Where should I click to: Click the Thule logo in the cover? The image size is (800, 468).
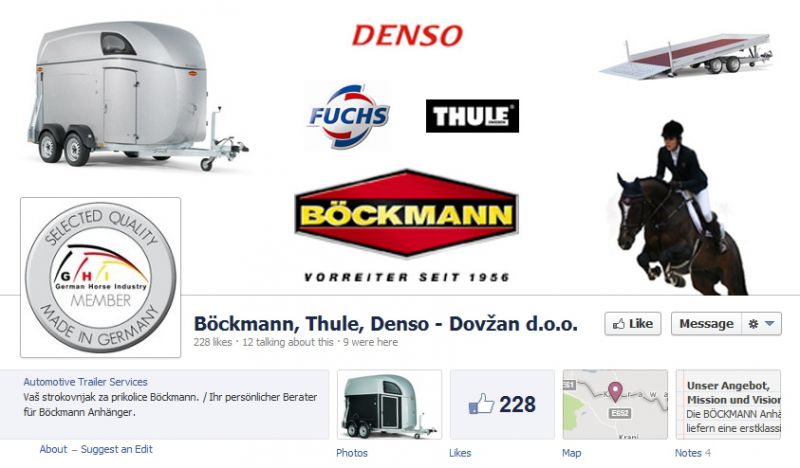(472, 116)
